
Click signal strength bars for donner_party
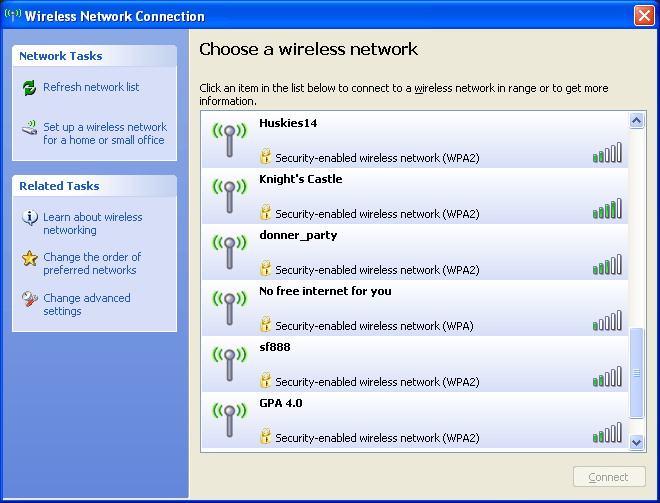[x=607, y=264]
